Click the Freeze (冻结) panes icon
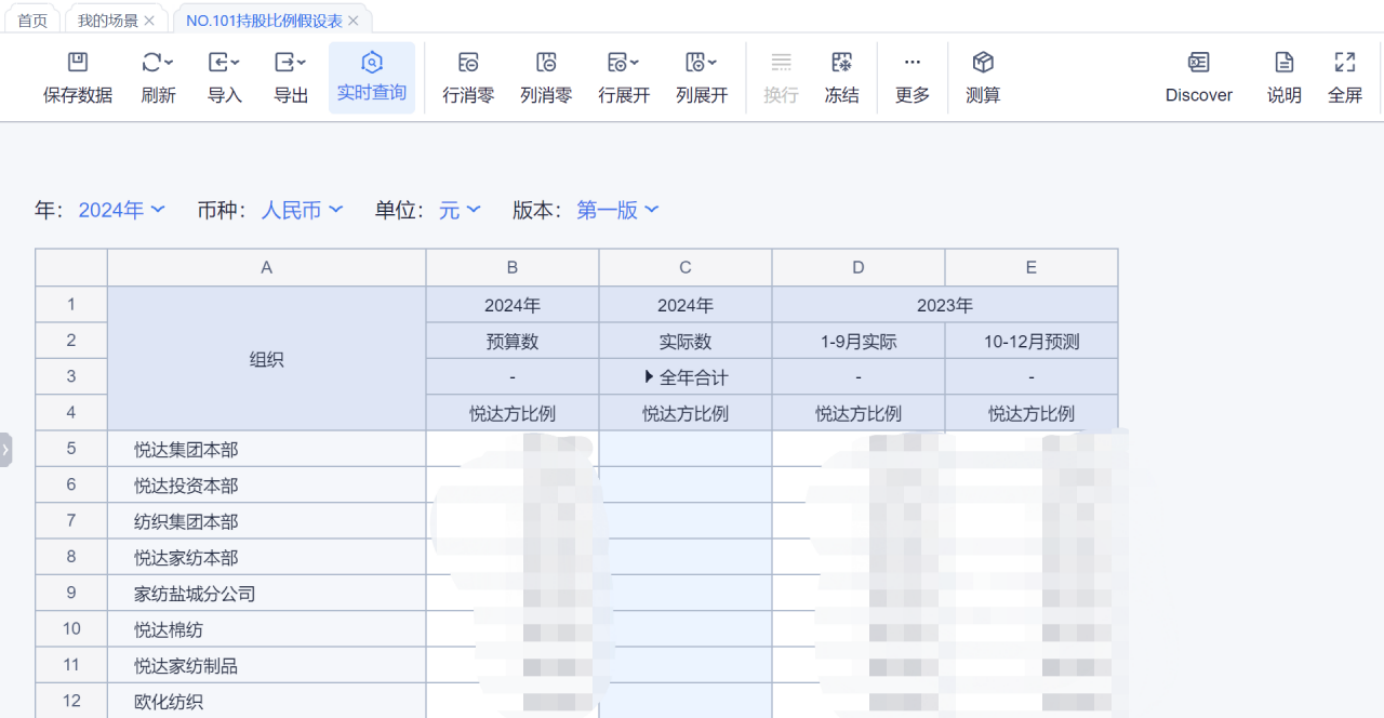Screen dimensions: 1384x718 pyautogui.click(x=841, y=64)
